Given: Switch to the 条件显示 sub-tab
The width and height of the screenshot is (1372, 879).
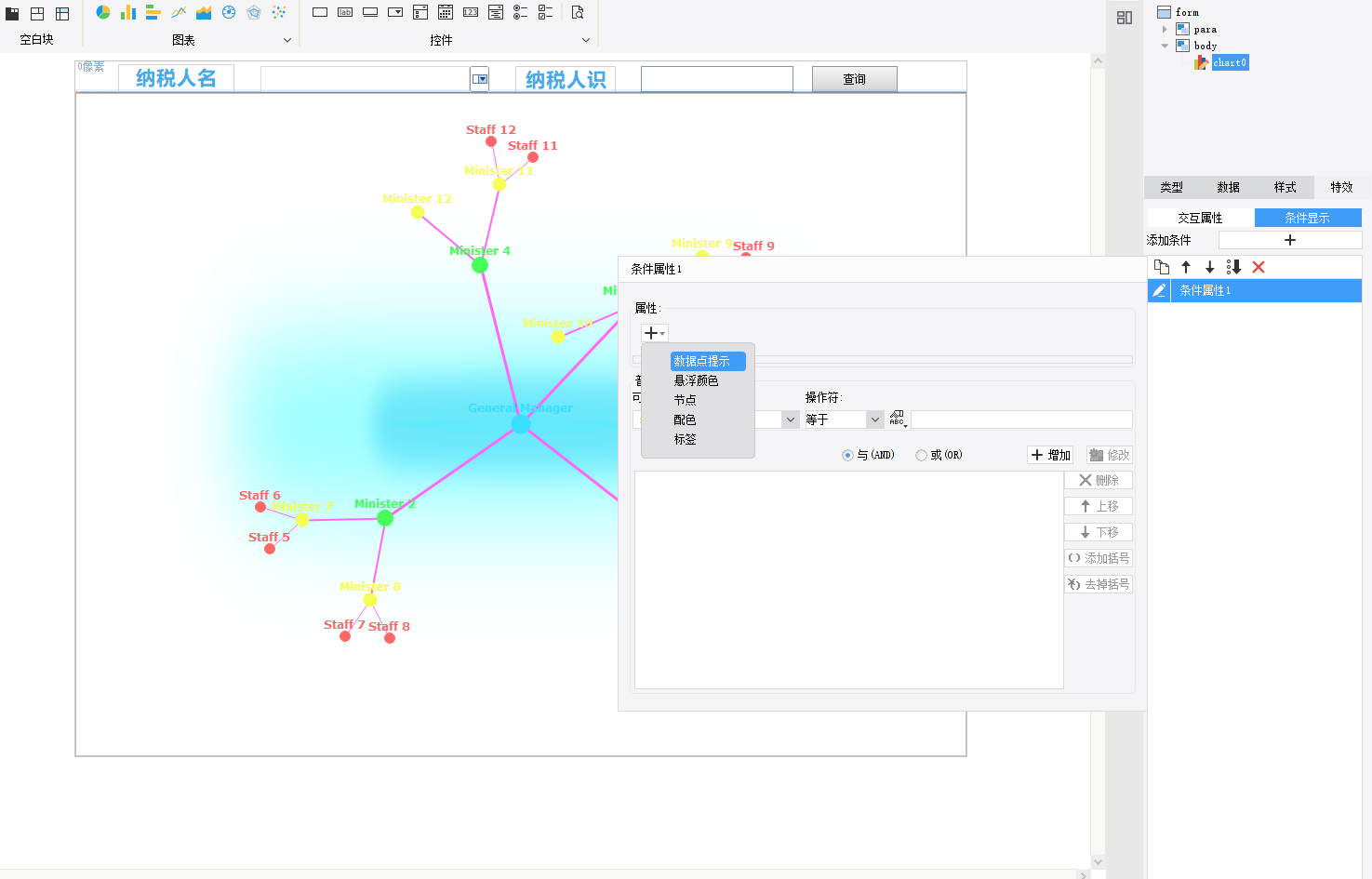Looking at the screenshot, I should coord(1308,218).
